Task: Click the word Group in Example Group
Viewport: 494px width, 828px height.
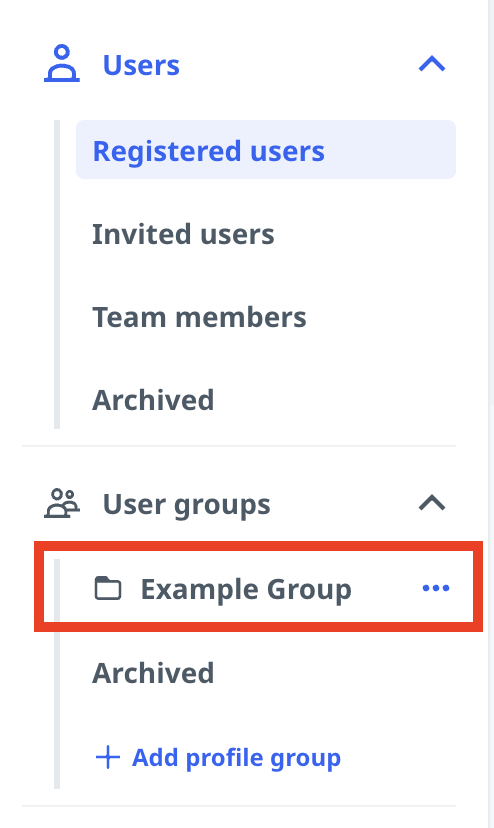Action: (309, 590)
